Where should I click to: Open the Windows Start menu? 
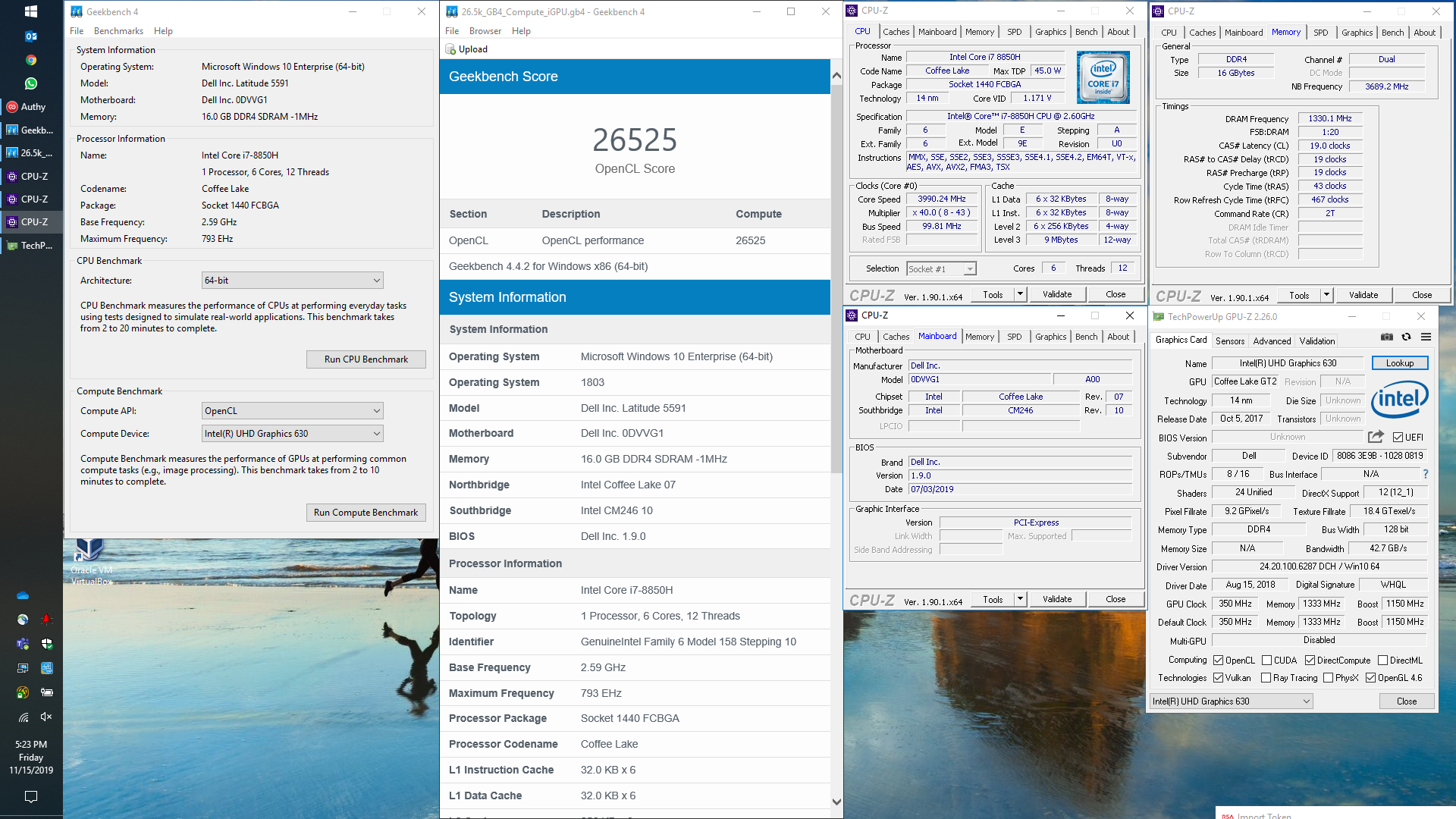point(31,11)
